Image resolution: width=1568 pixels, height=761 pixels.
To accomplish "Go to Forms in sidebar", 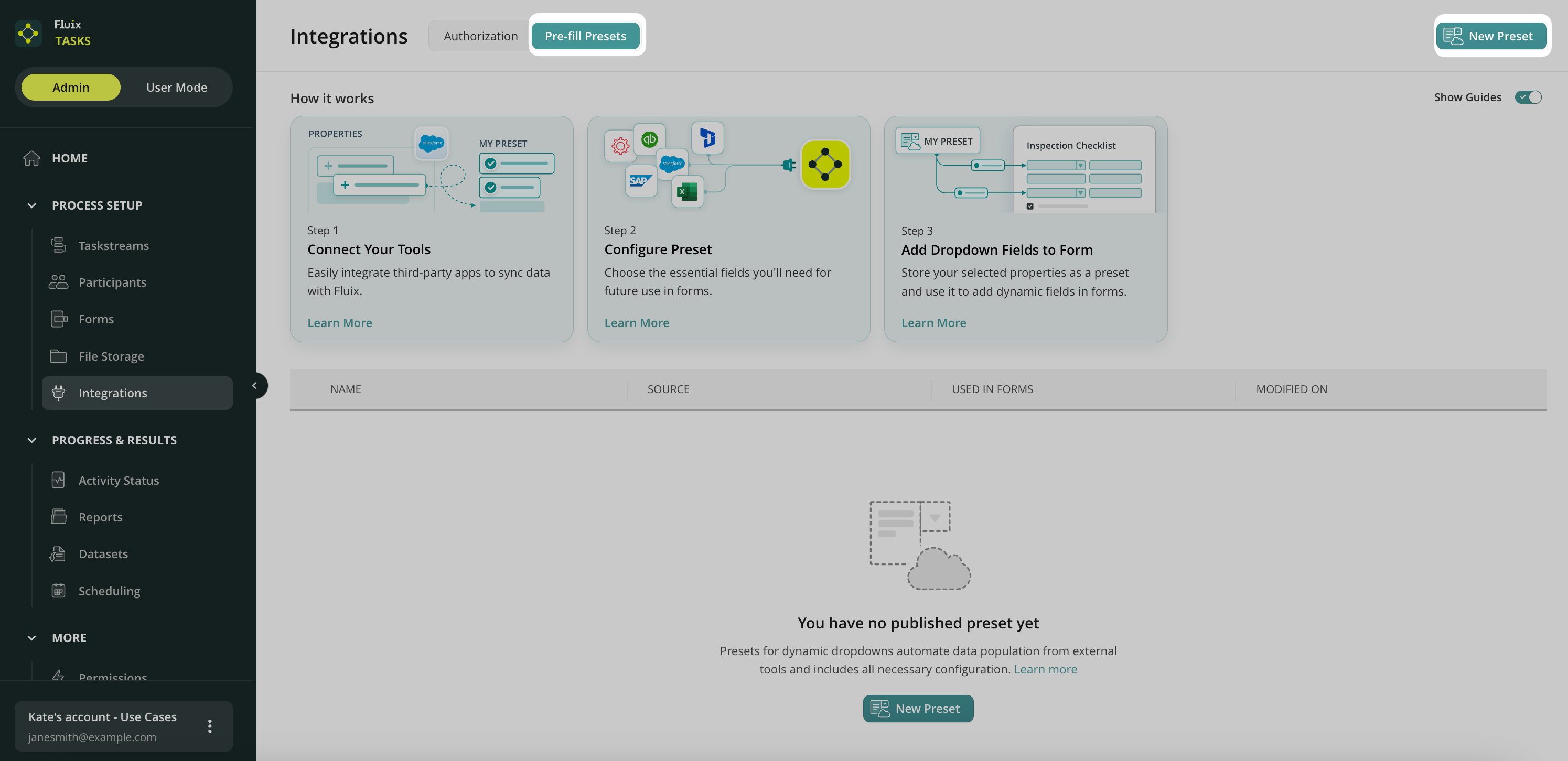I will tap(95, 319).
